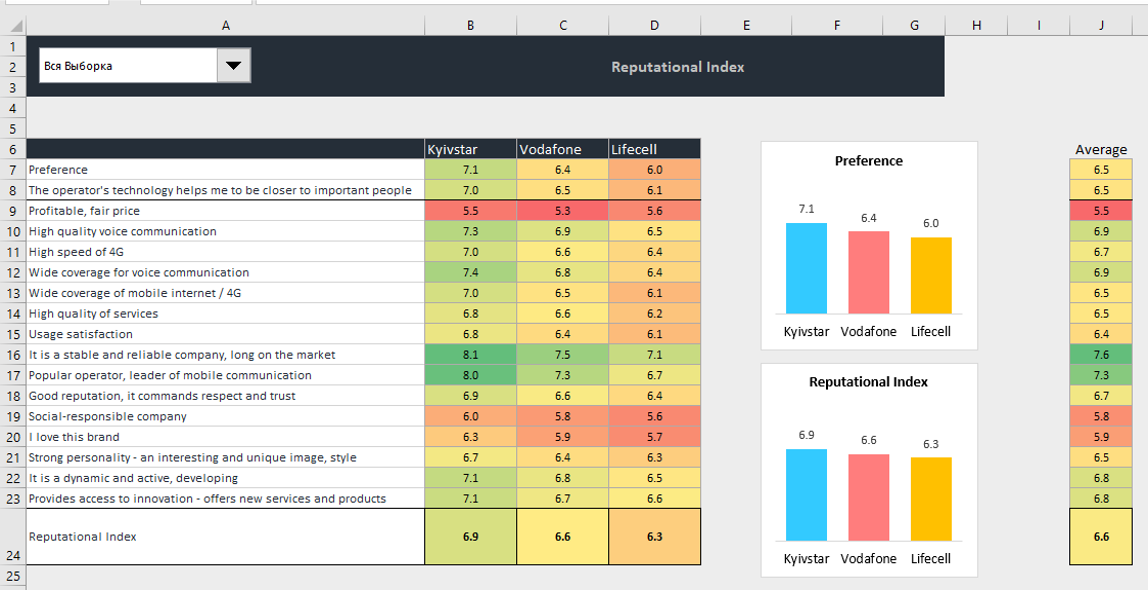Click the Reputational Index chart title

(868, 382)
